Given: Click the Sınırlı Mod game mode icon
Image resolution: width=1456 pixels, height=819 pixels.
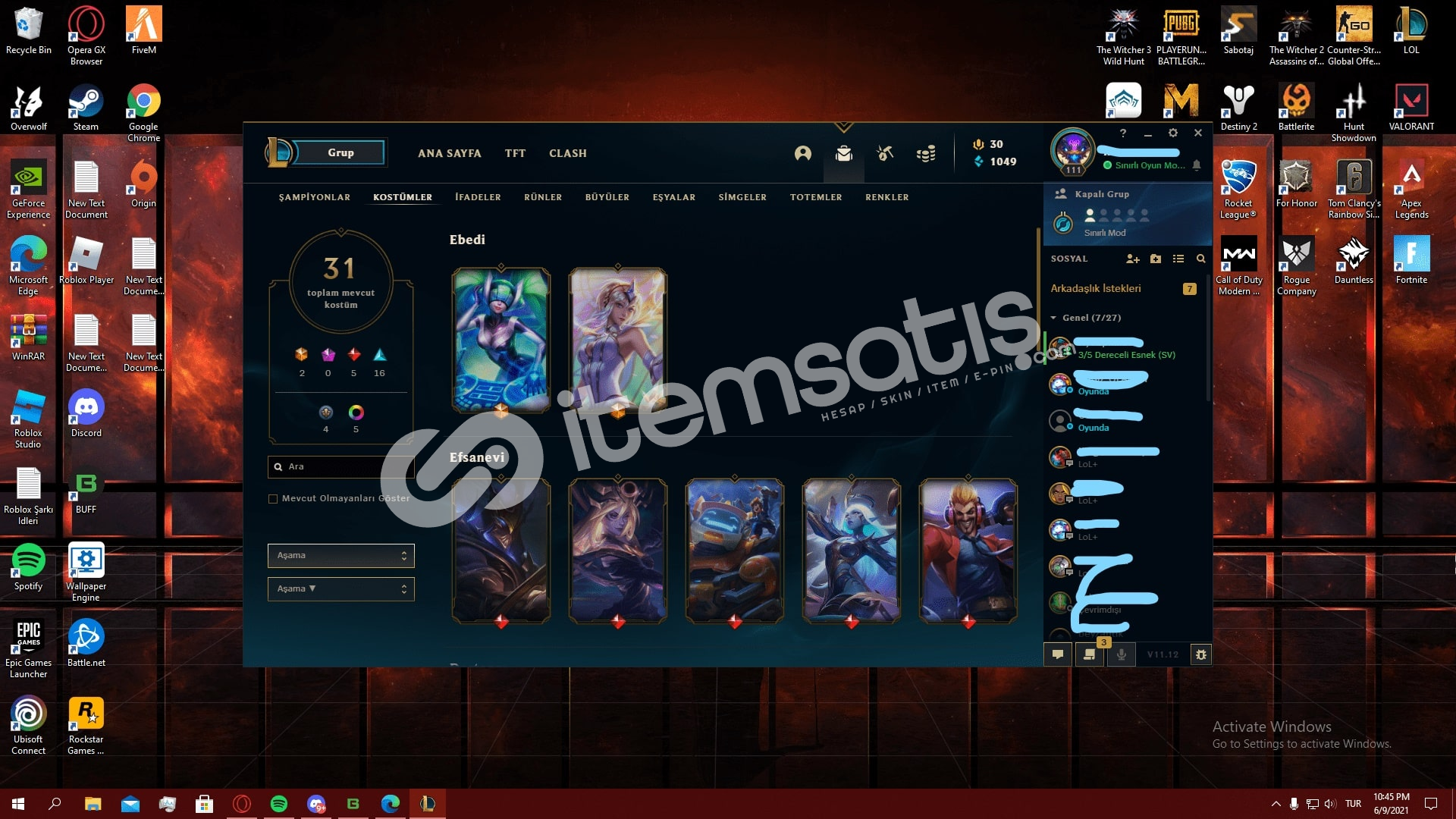Looking at the screenshot, I should point(1063,224).
